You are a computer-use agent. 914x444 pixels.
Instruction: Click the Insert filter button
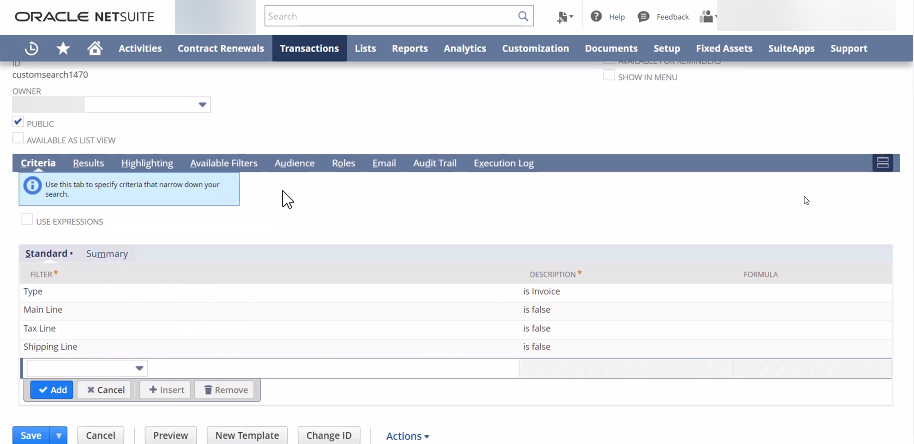point(166,390)
